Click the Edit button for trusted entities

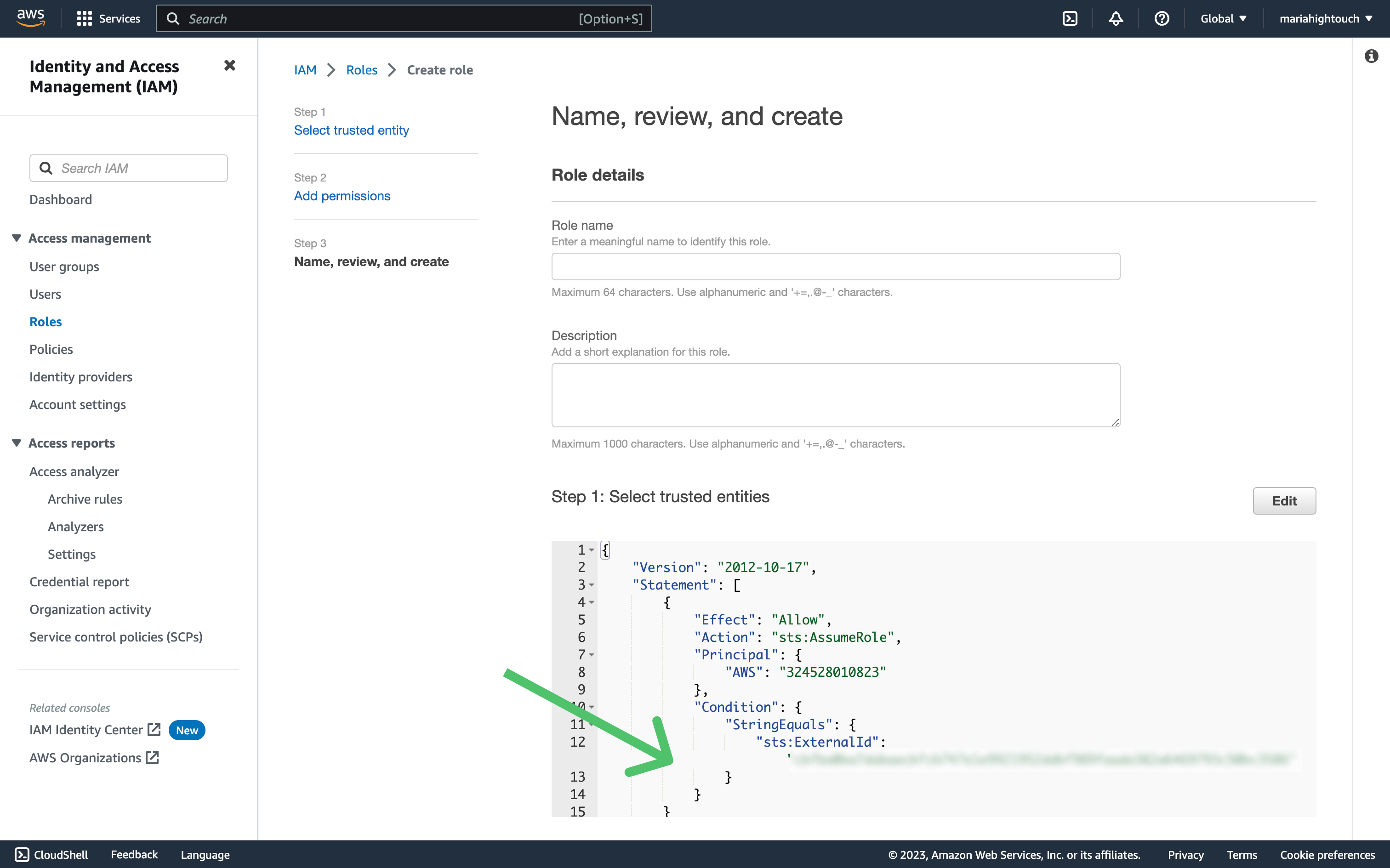coord(1283,501)
